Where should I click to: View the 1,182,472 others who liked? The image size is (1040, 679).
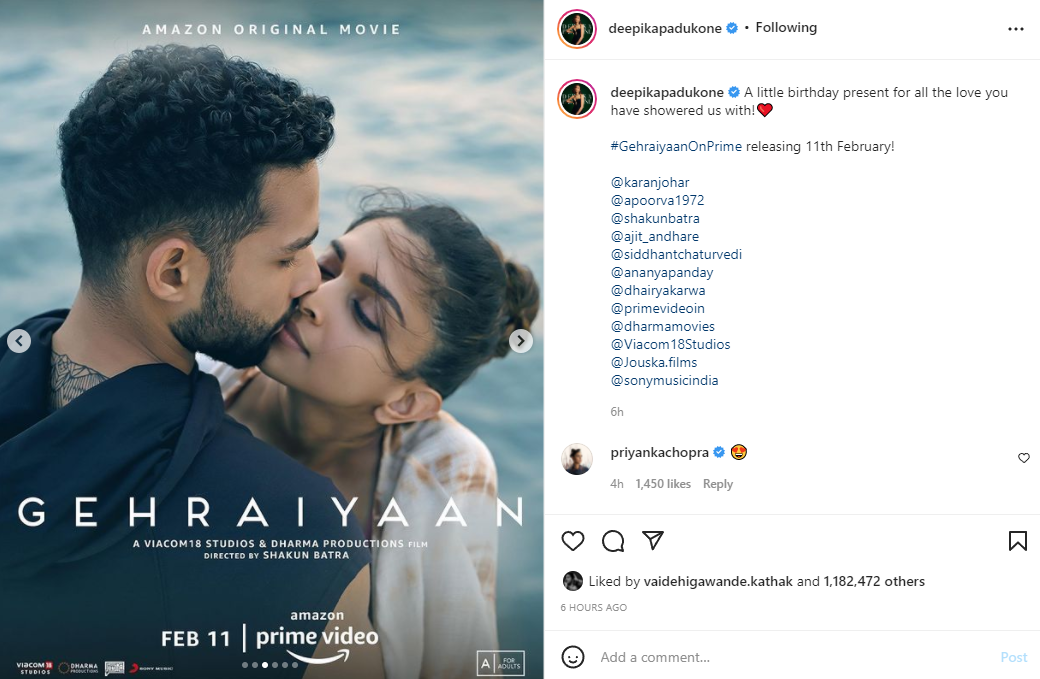874,582
